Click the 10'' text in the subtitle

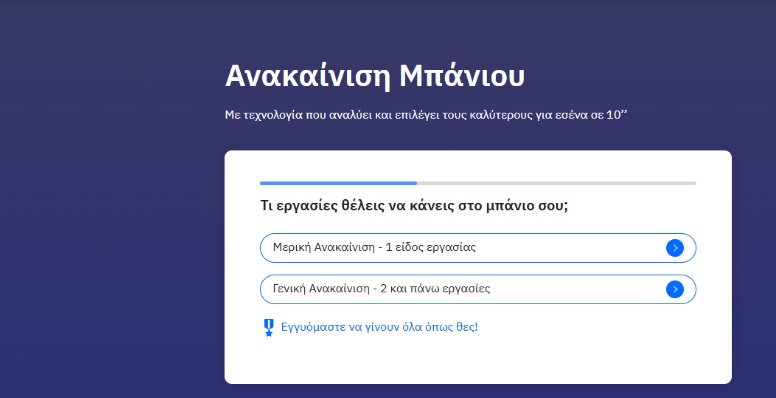coord(617,115)
